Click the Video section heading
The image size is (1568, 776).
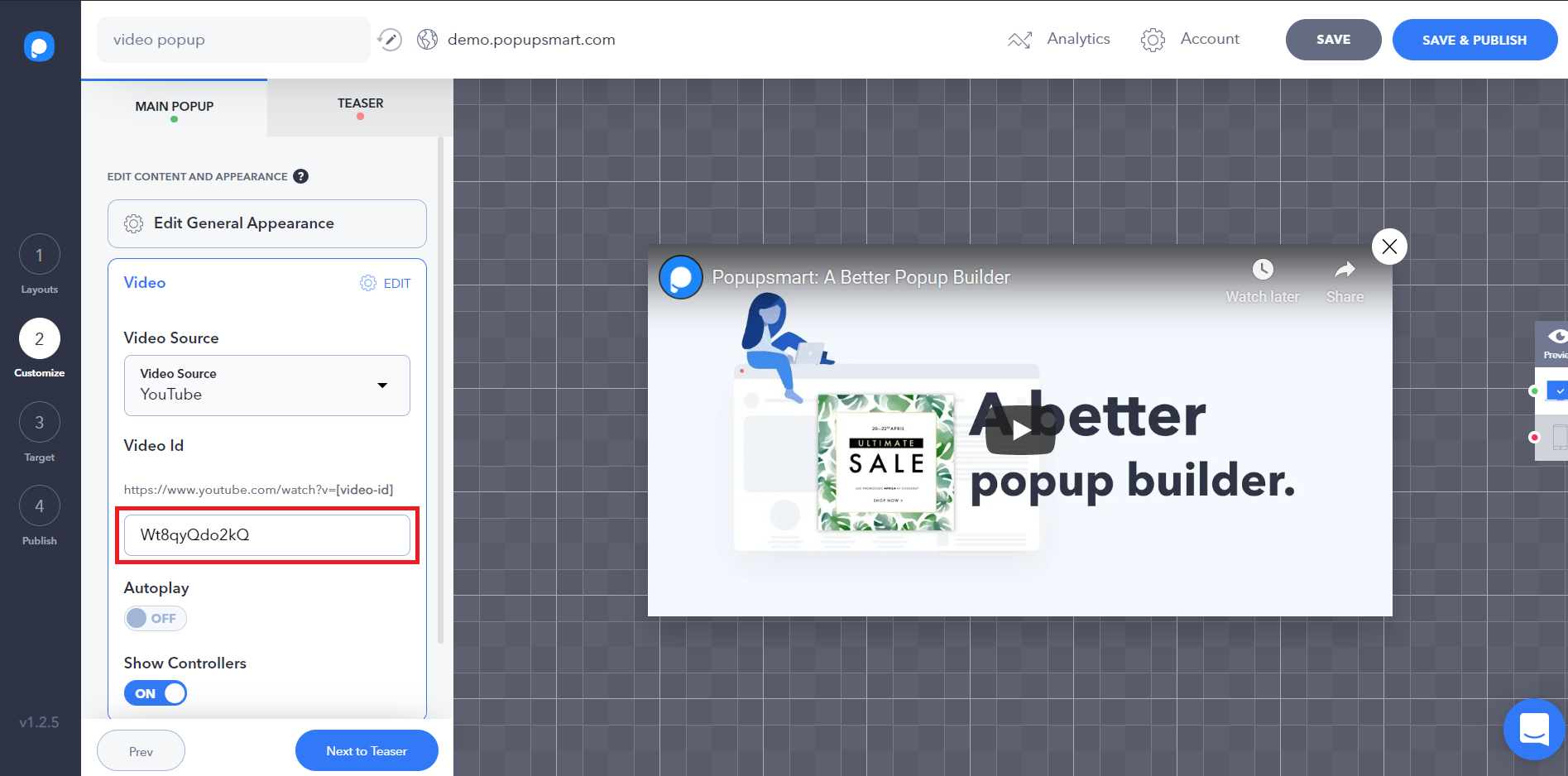pyautogui.click(x=145, y=283)
